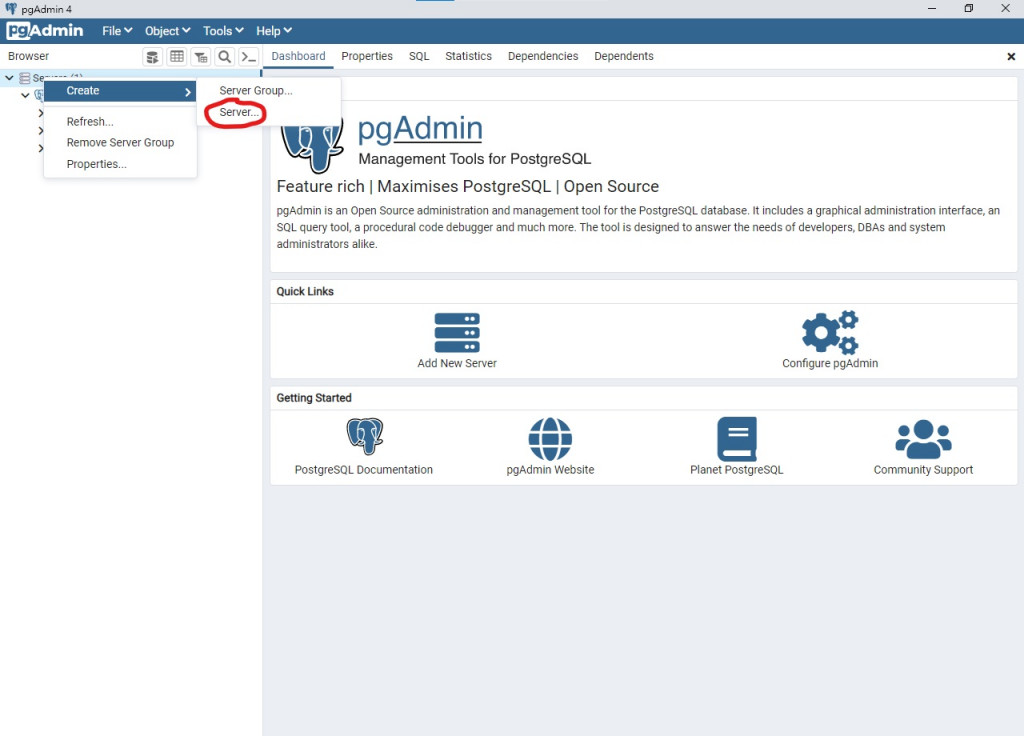The width and height of the screenshot is (1024, 736).
Task: Click the Filtered Rows toolbar icon
Action: 200,57
